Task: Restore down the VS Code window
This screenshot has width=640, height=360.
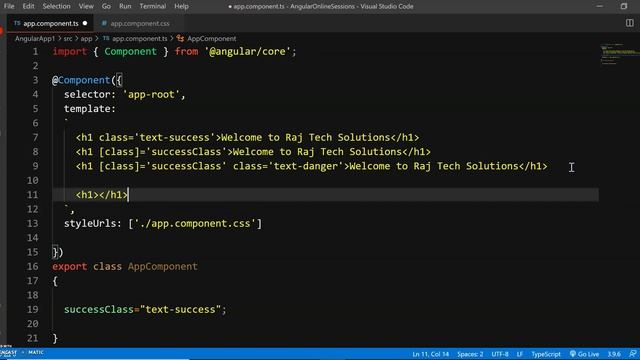Action: pos(624,6)
